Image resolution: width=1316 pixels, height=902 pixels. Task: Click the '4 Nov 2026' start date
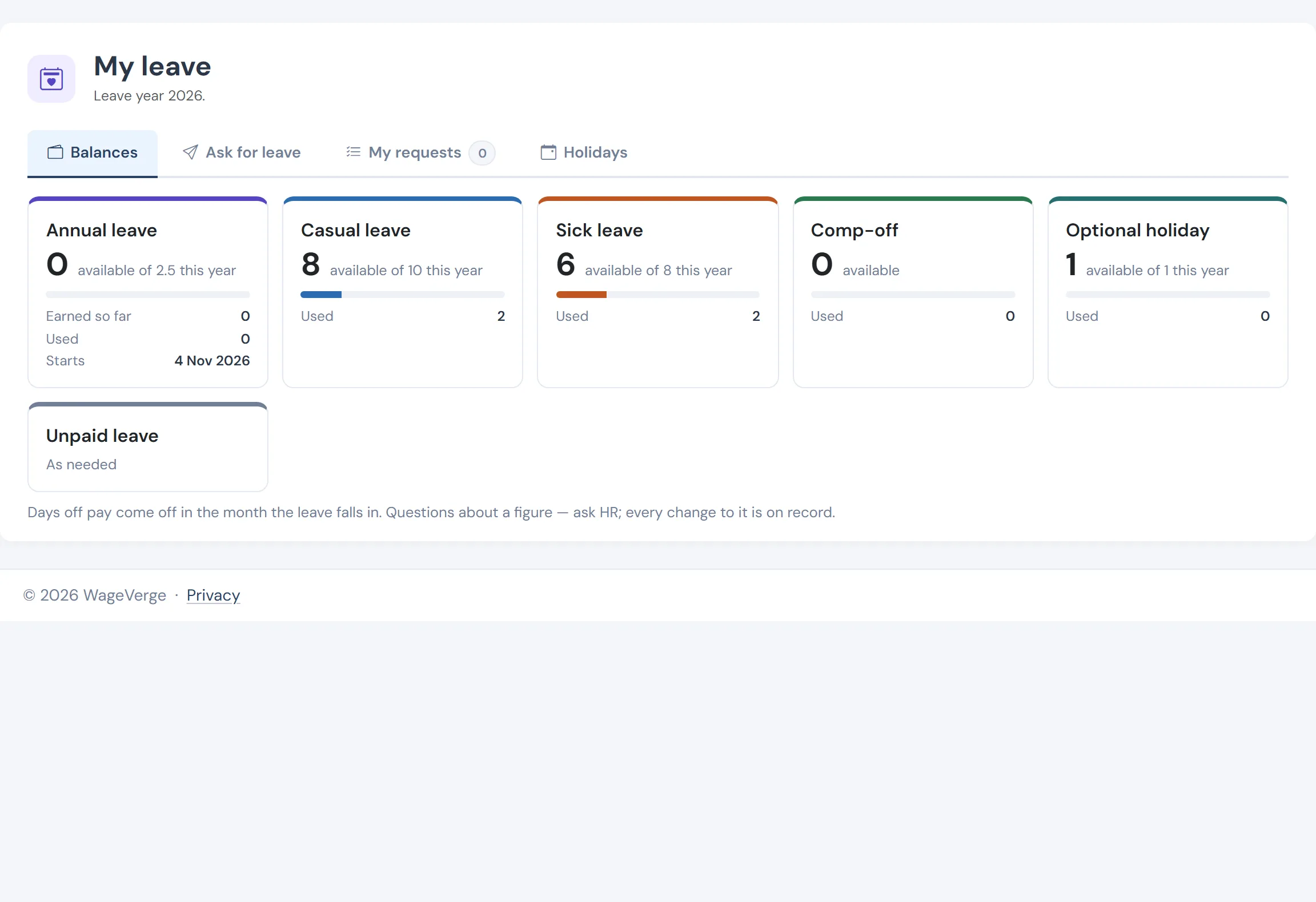212,360
